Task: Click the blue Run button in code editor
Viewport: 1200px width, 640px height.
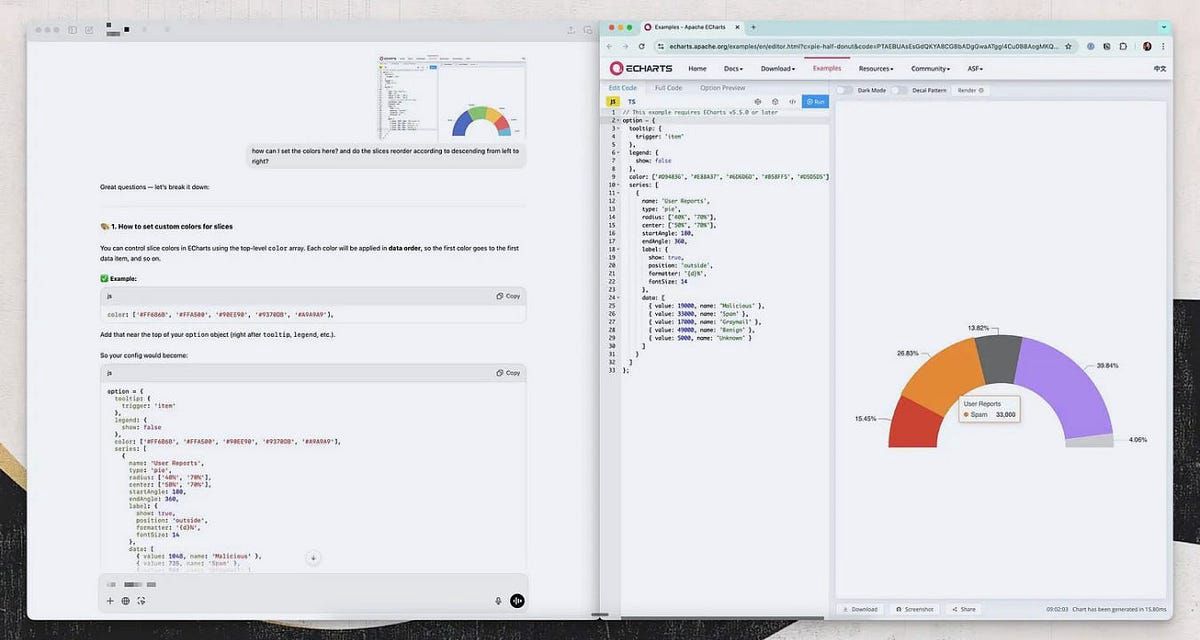Action: [815, 101]
